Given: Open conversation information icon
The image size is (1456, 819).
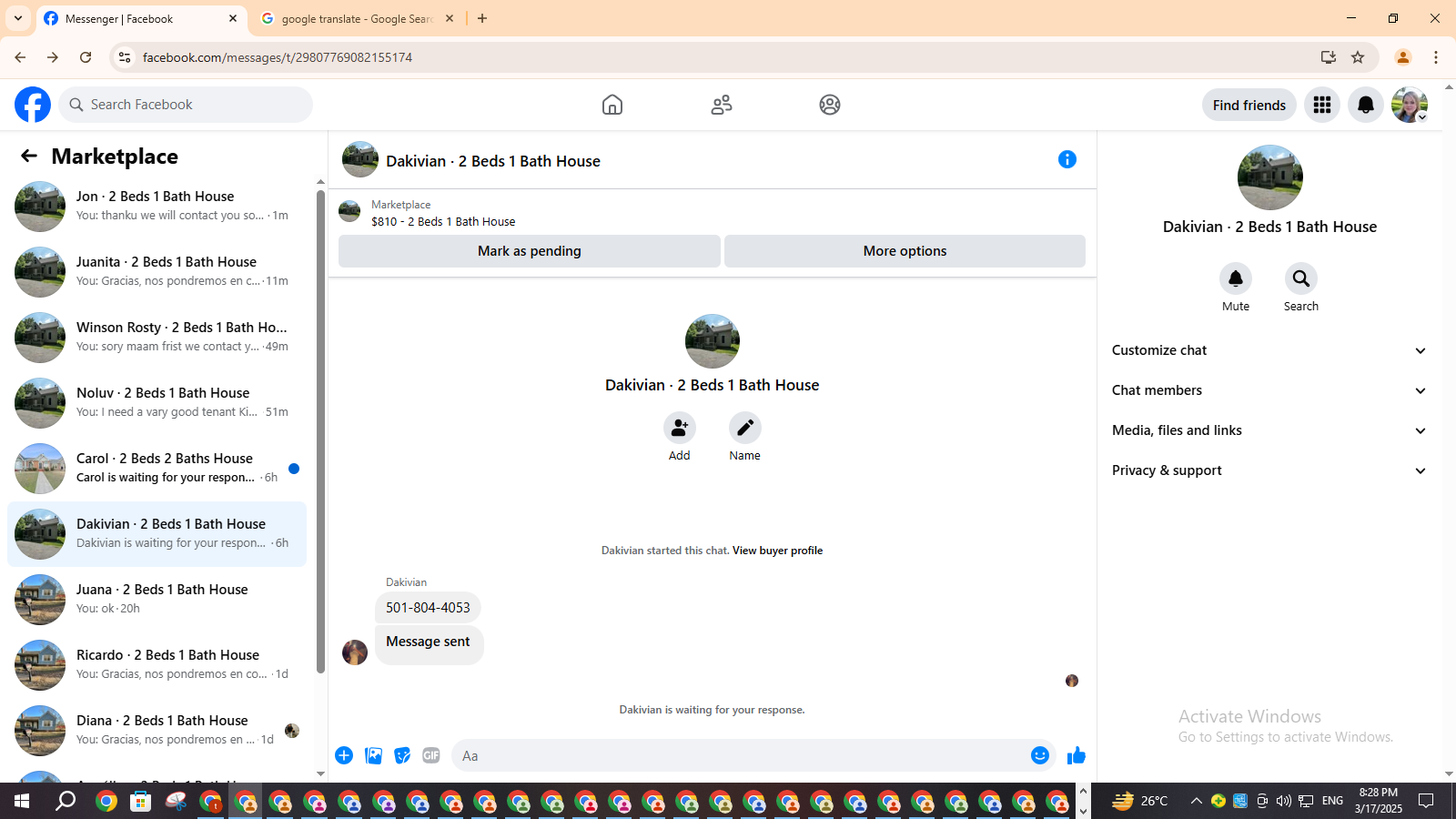Looking at the screenshot, I should click(x=1067, y=159).
